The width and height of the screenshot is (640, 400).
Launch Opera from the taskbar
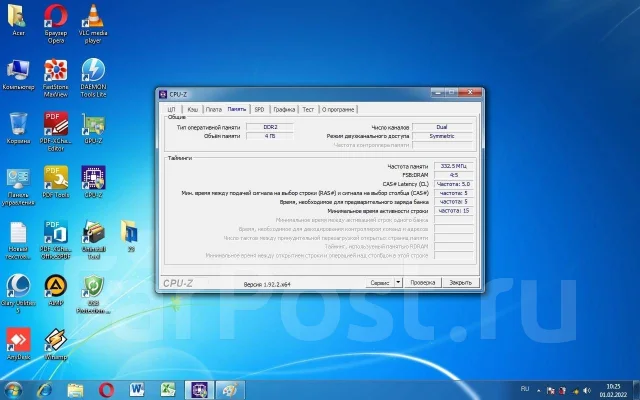click(x=106, y=390)
